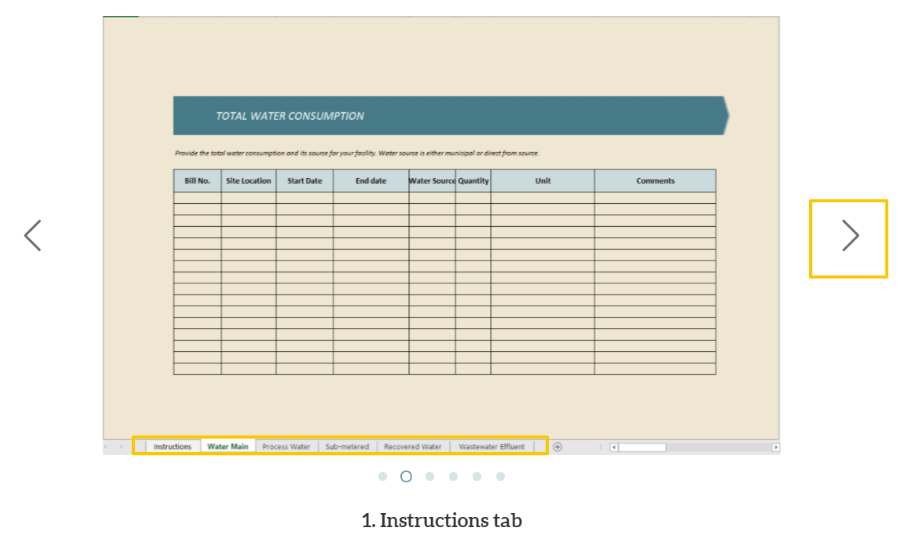Click the add new sheet plus icon
Viewport: 899px width, 537px height.
[x=558, y=447]
